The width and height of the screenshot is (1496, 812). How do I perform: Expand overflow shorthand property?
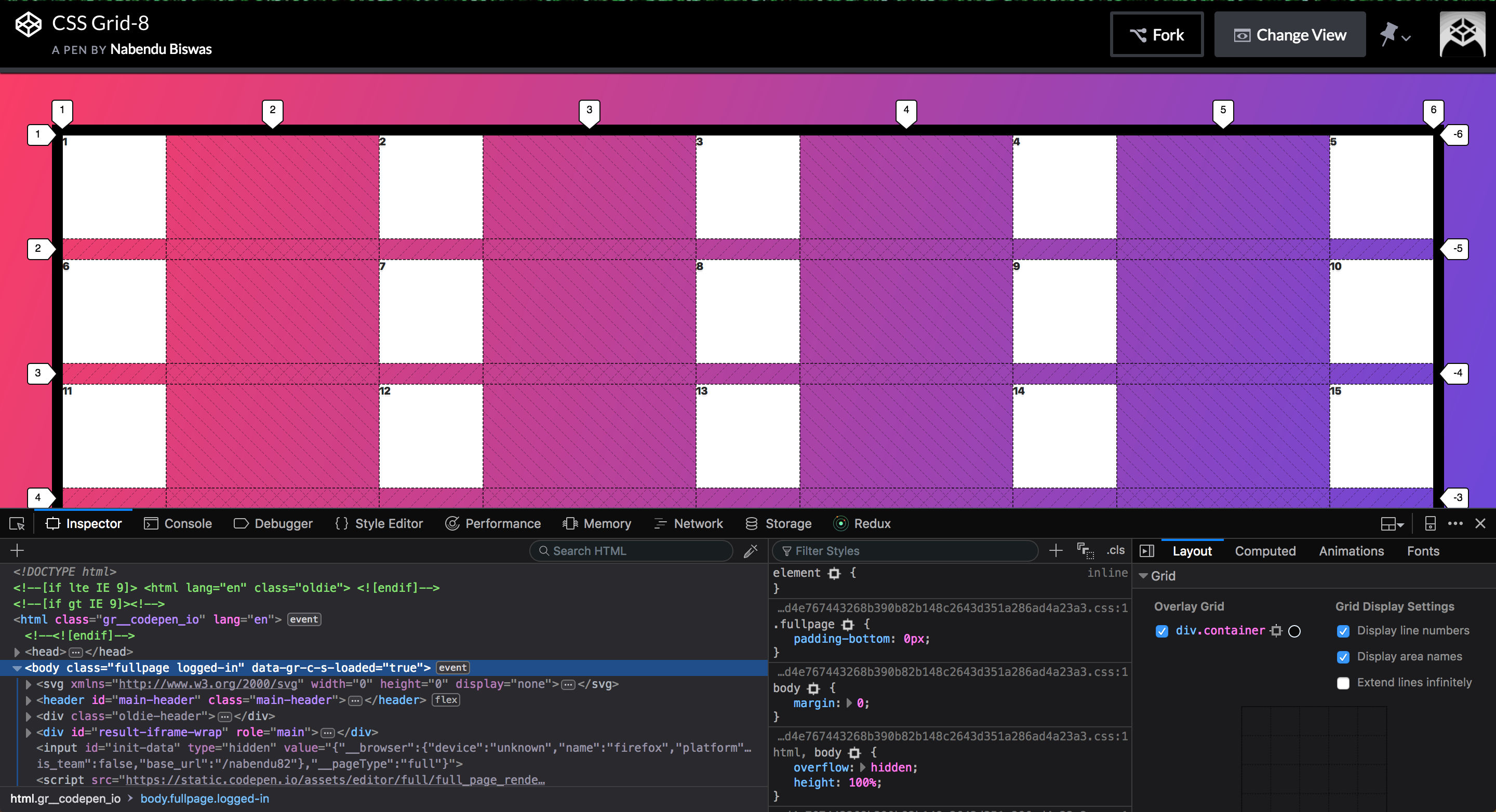coord(862,767)
